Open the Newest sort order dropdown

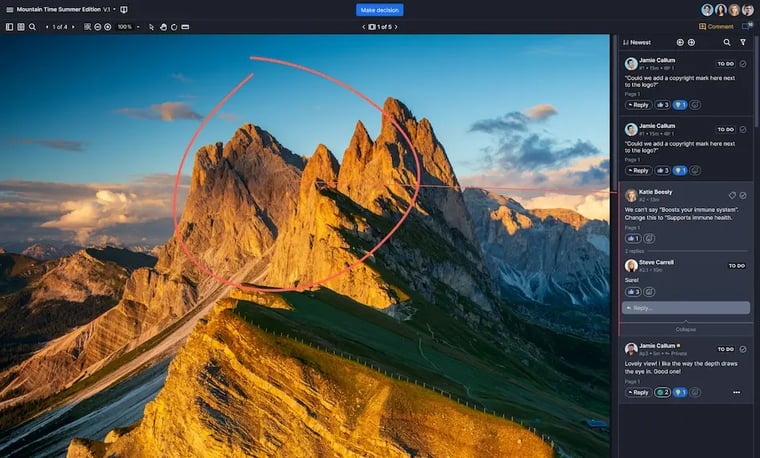click(636, 42)
